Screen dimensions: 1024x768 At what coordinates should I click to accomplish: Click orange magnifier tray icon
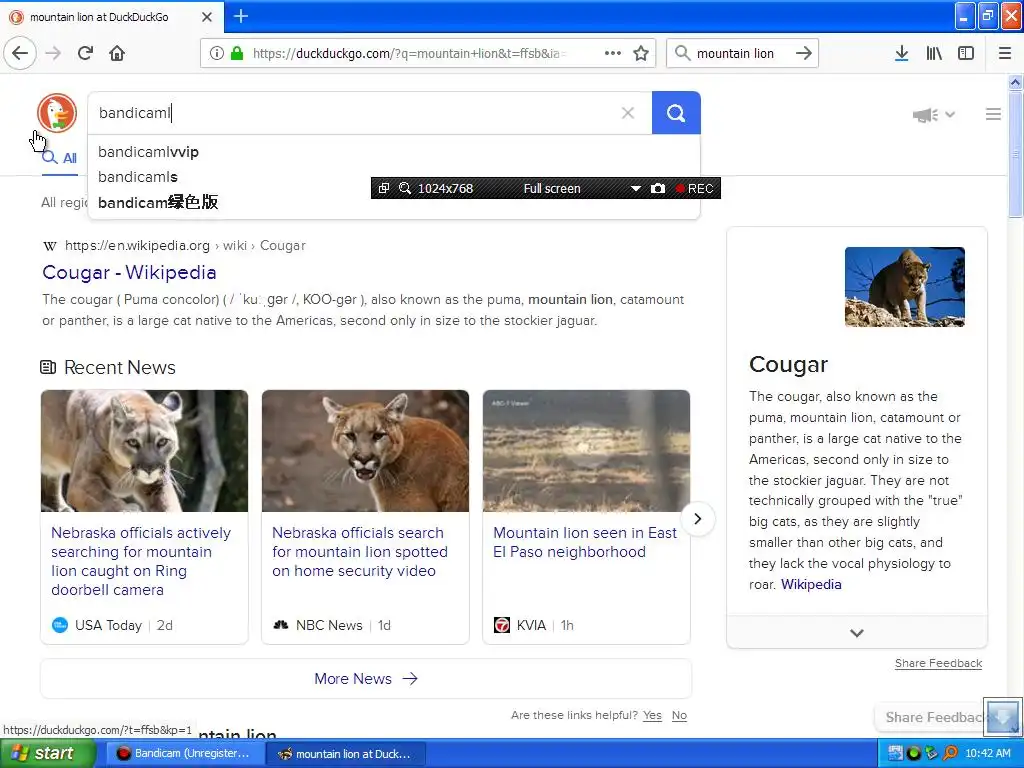tap(950, 754)
